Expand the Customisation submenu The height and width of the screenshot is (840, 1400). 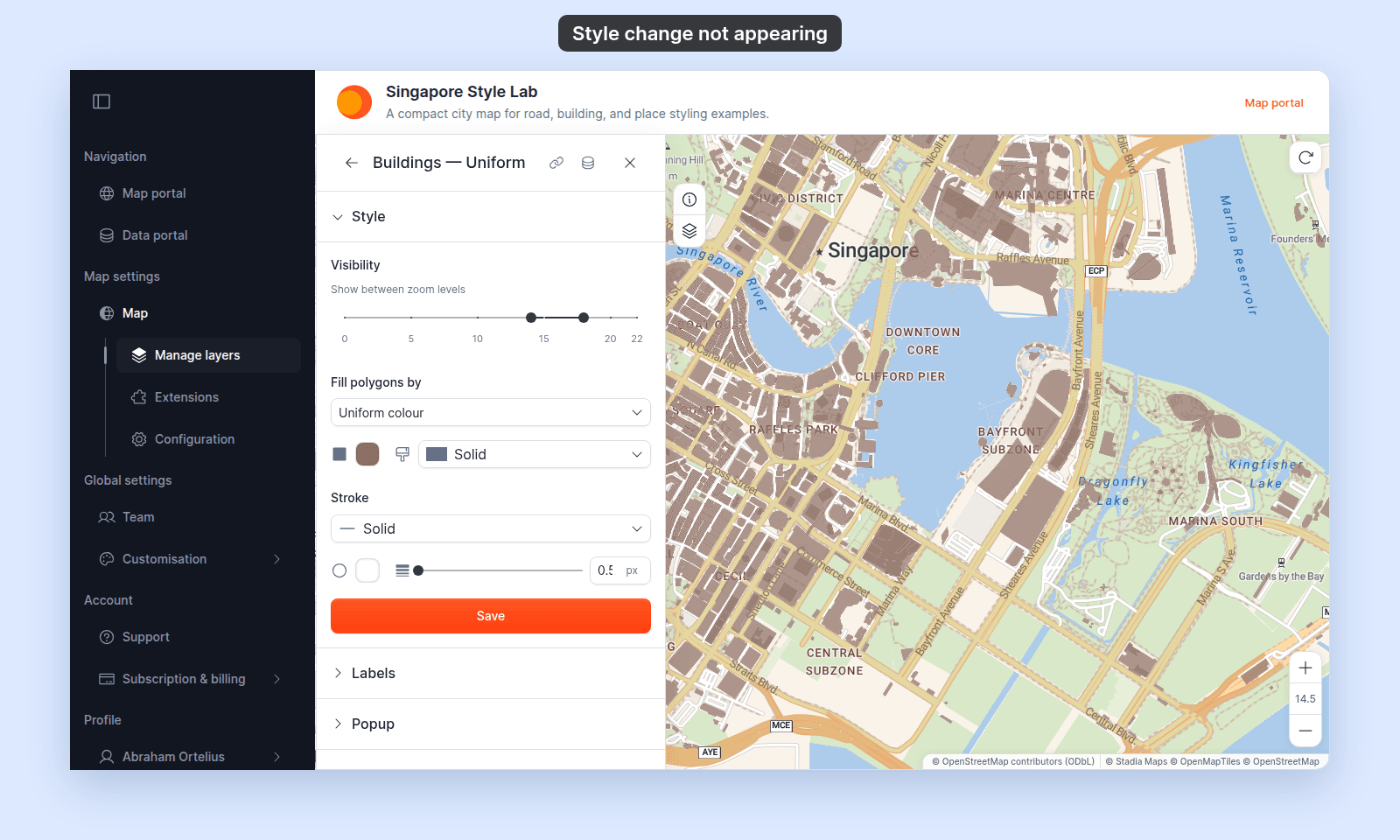pyautogui.click(x=191, y=559)
